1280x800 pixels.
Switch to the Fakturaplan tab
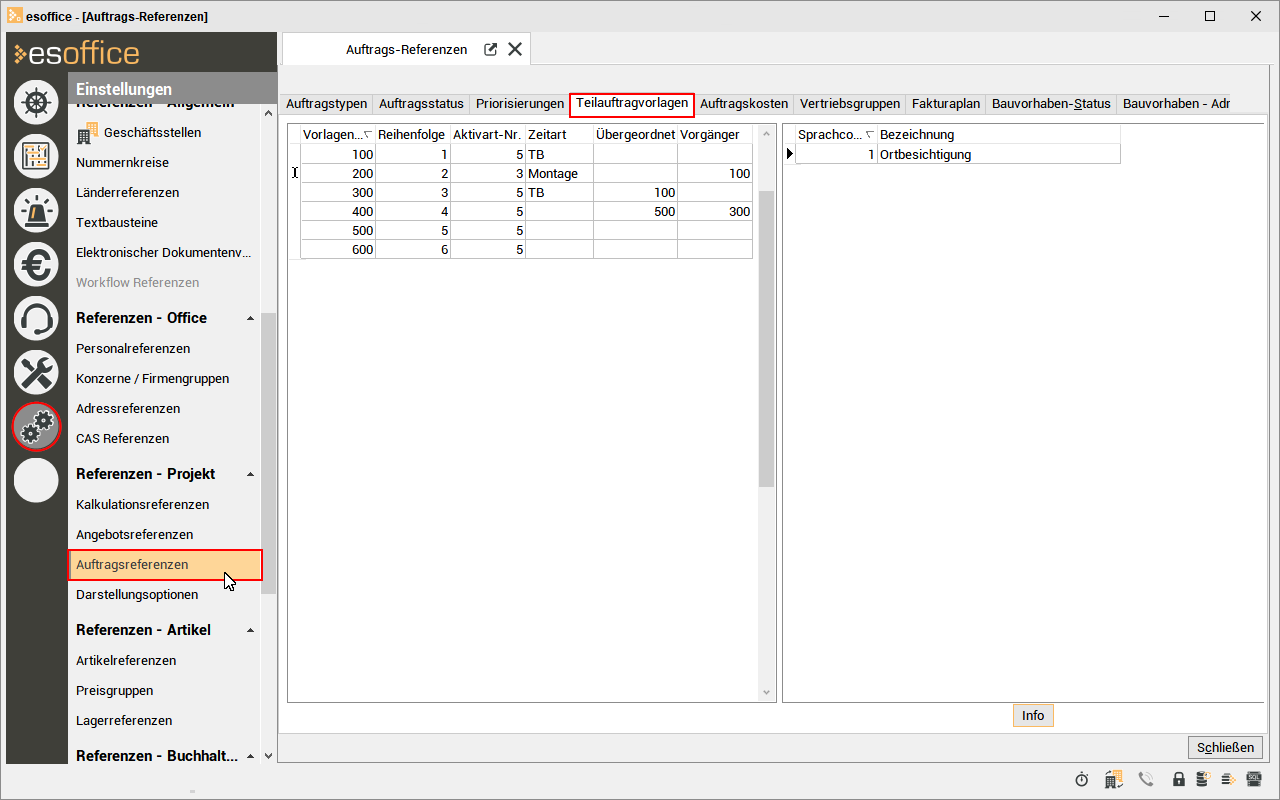click(x=946, y=104)
